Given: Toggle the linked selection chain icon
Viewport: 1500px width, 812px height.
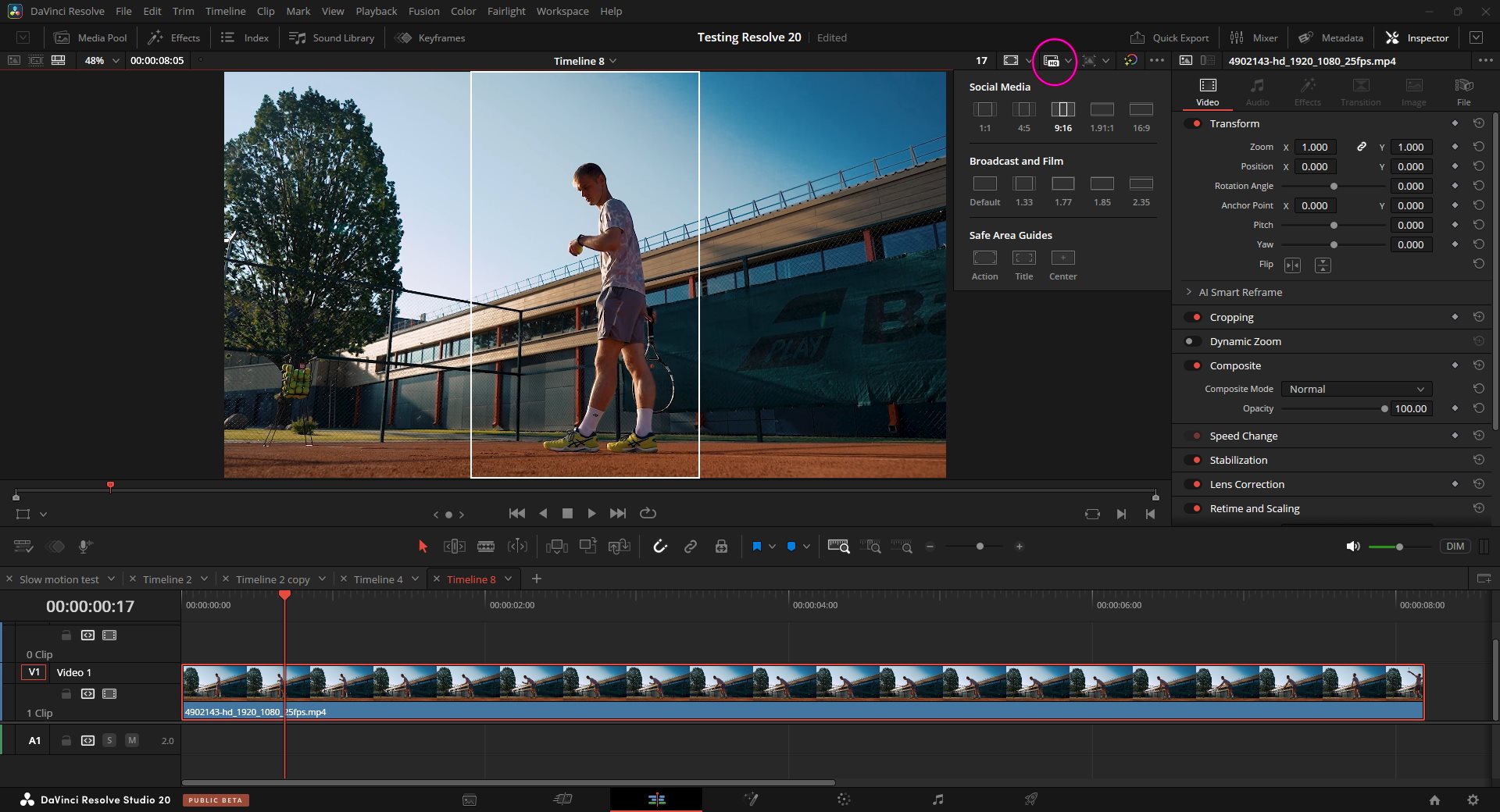Looking at the screenshot, I should (691, 547).
